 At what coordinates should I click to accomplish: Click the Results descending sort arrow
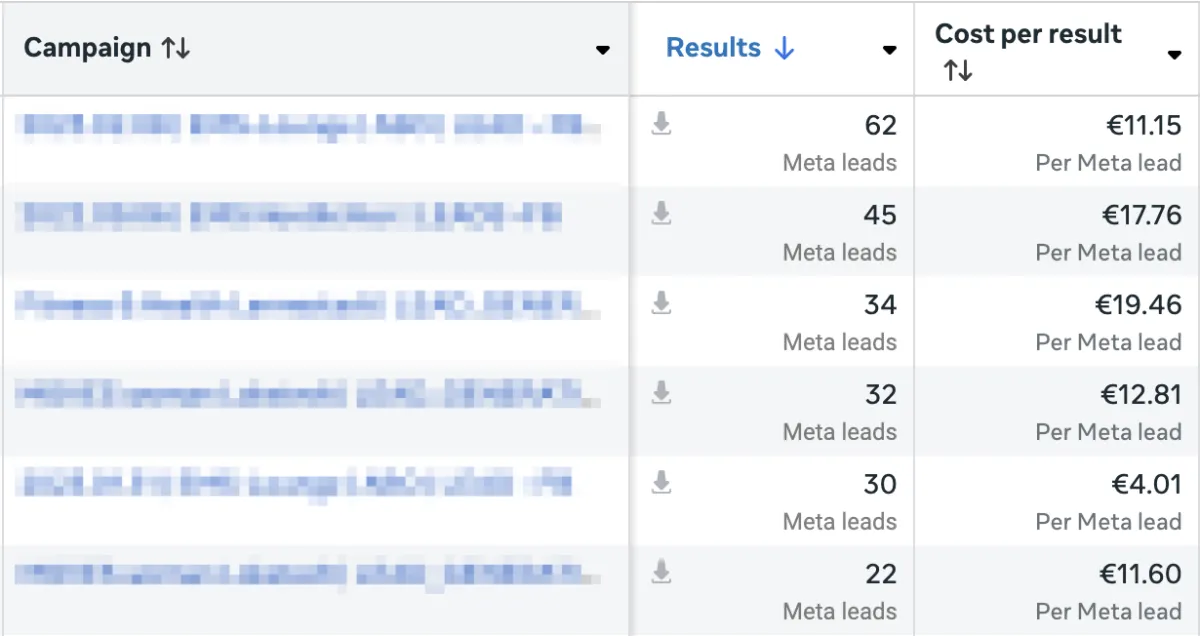click(784, 48)
